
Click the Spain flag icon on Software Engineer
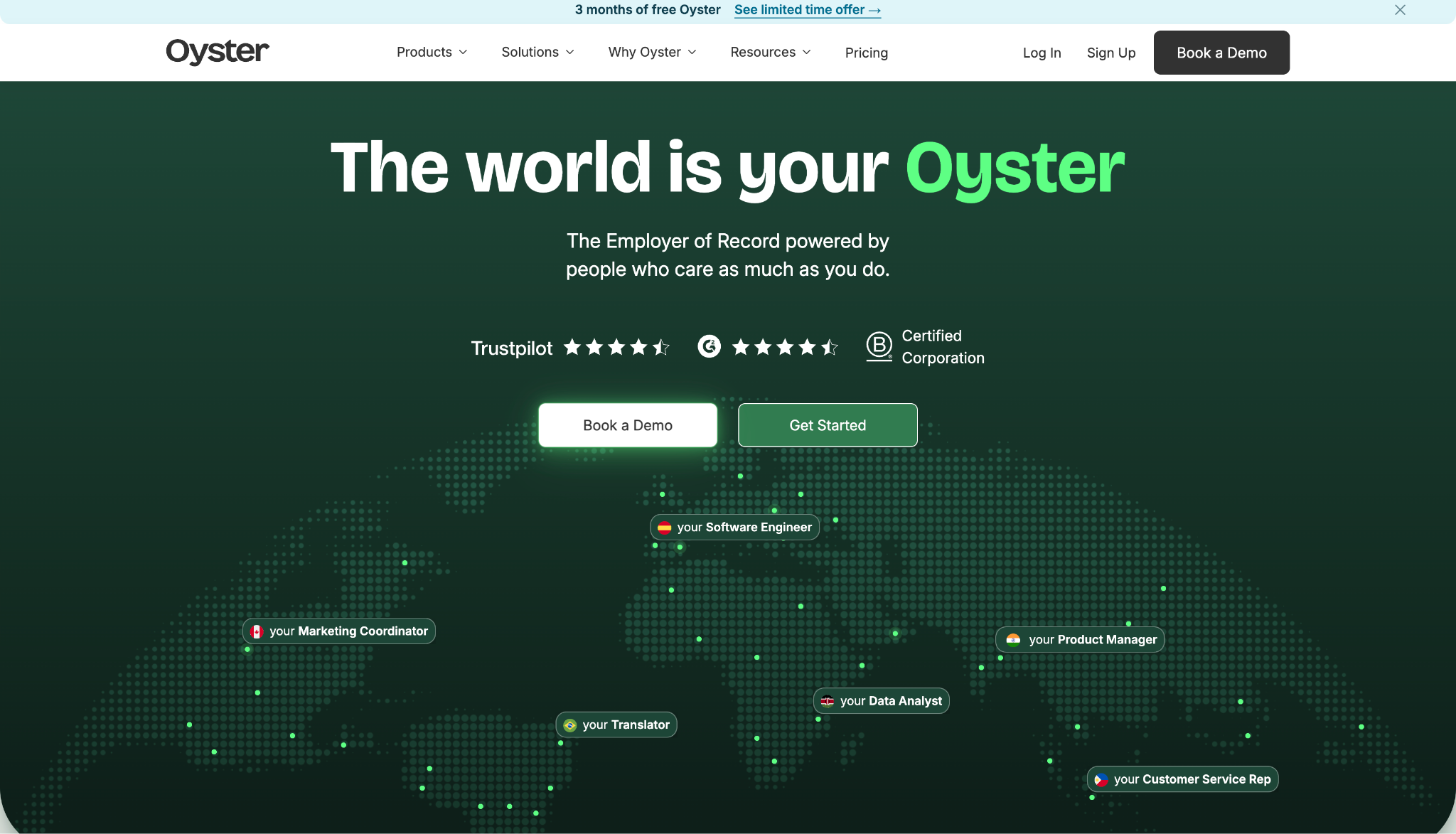point(665,528)
